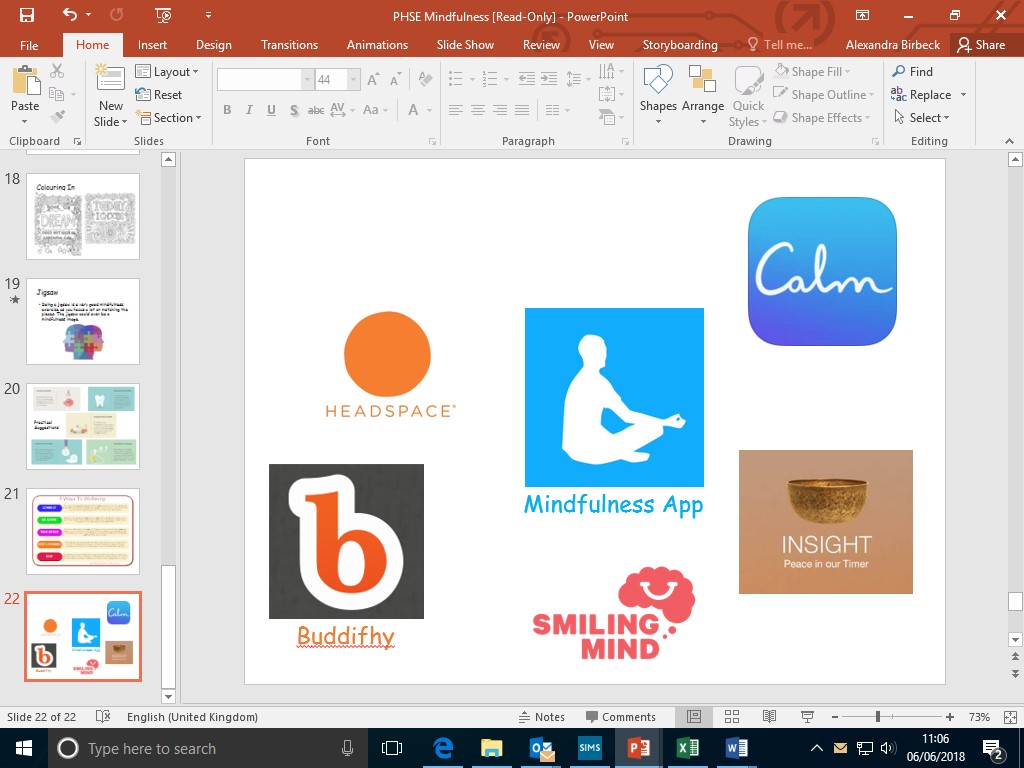Open the font name dropdown
This screenshot has width=1024, height=768.
[x=307, y=80]
